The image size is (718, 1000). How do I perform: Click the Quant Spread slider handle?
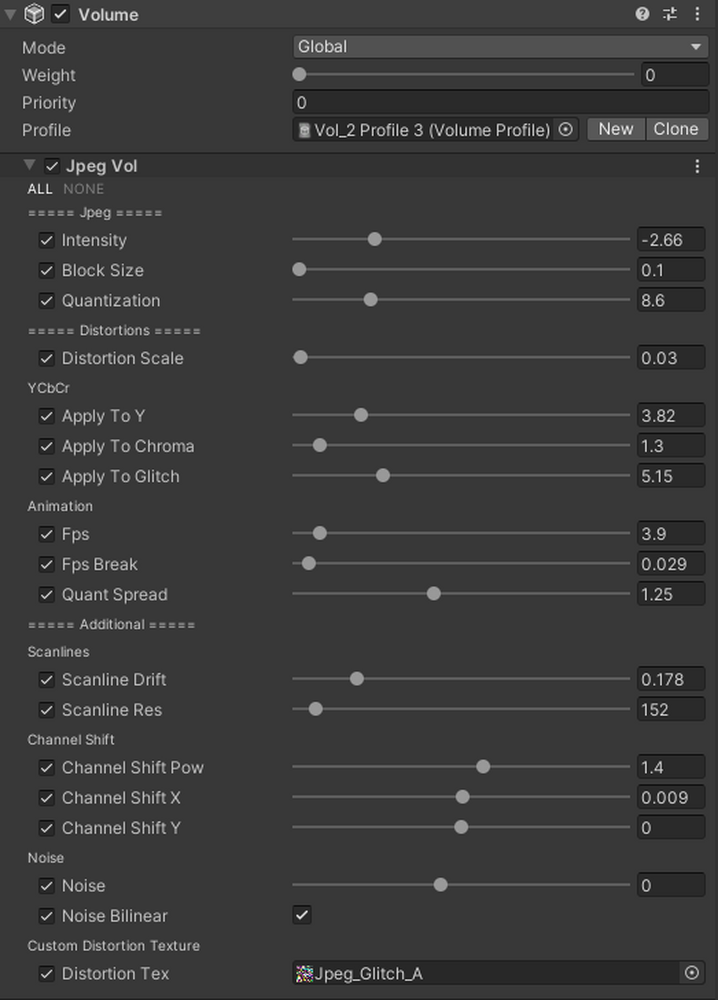(x=433, y=594)
